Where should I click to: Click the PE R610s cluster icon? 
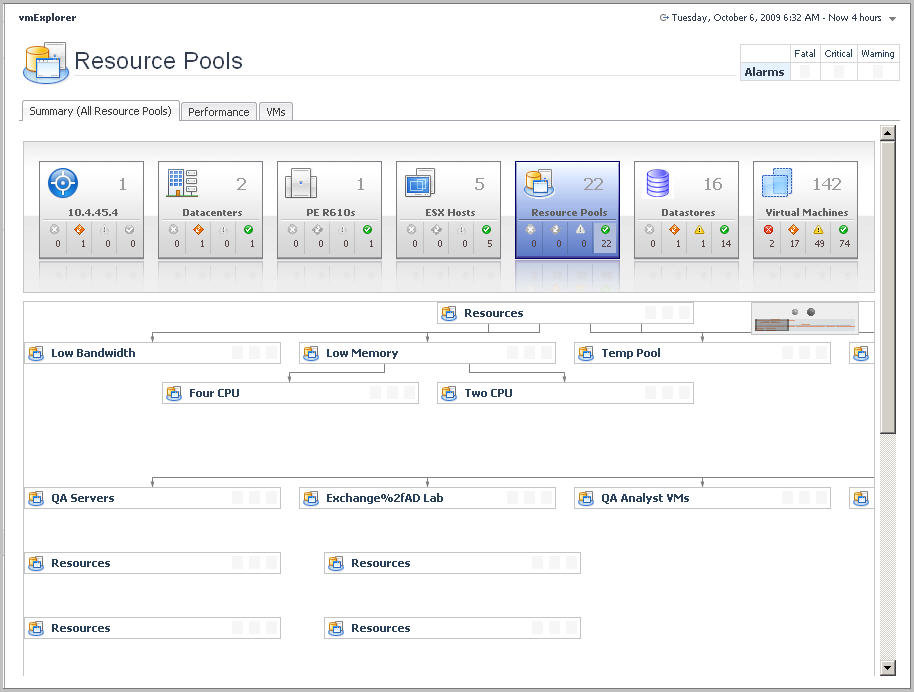[x=301, y=184]
